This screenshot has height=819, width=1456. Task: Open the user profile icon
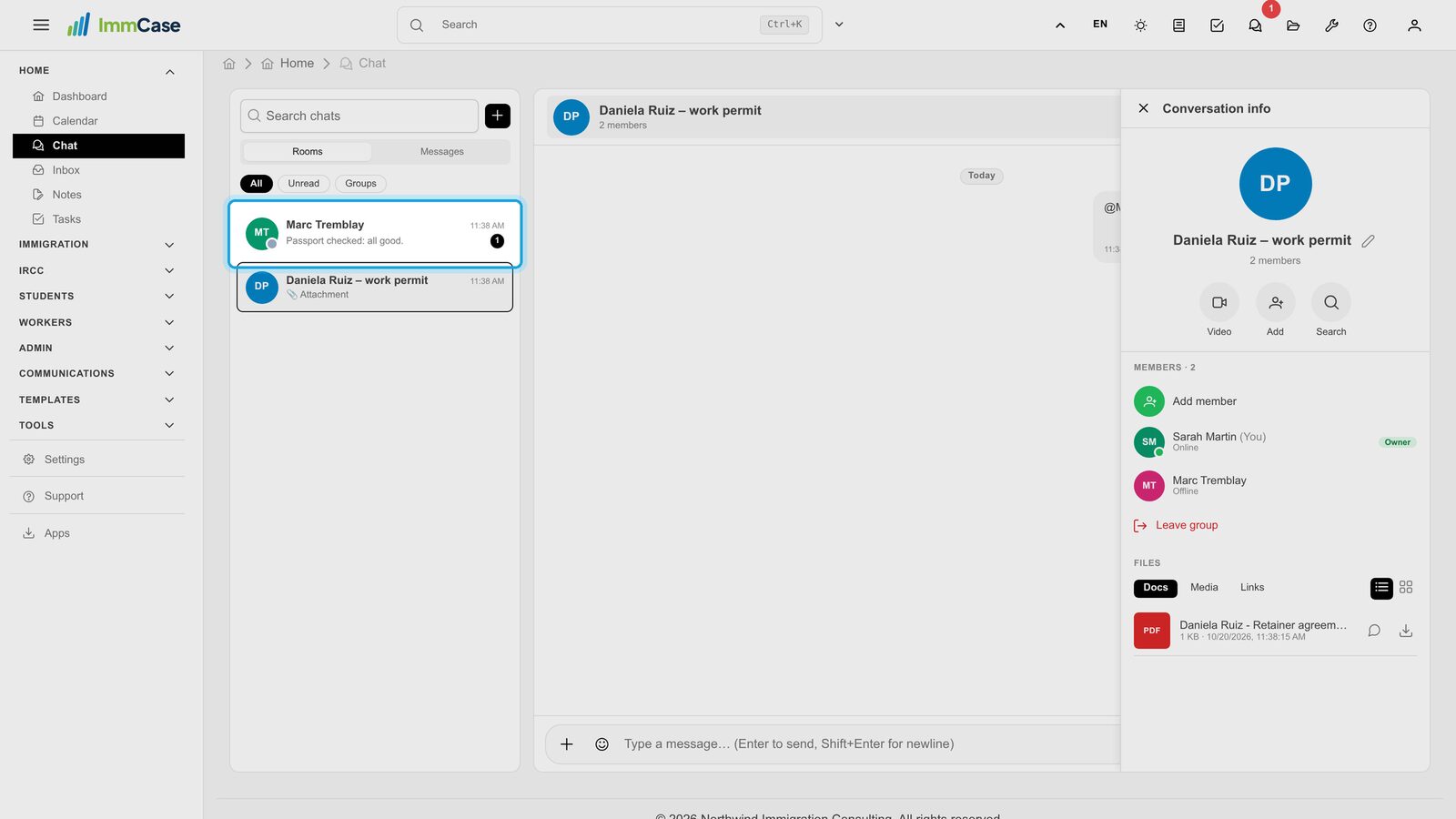(x=1414, y=25)
